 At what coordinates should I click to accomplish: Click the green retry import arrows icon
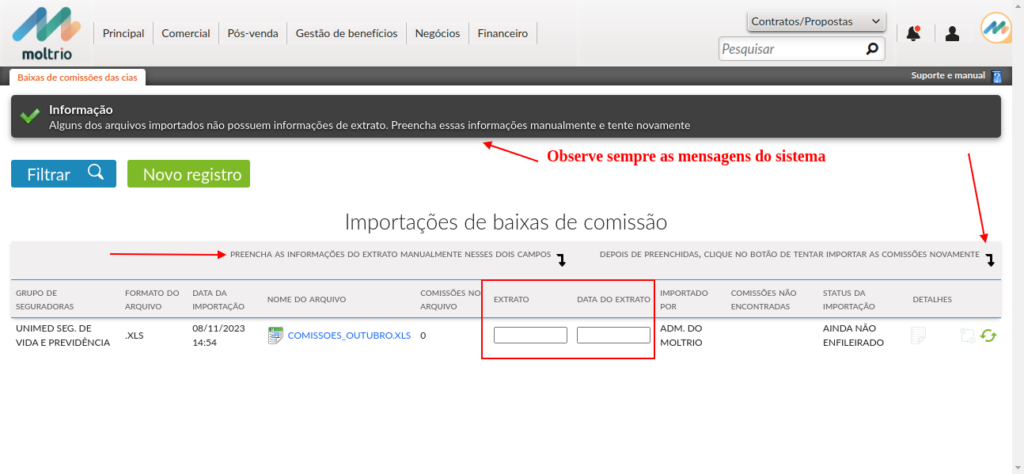click(988, 336)
